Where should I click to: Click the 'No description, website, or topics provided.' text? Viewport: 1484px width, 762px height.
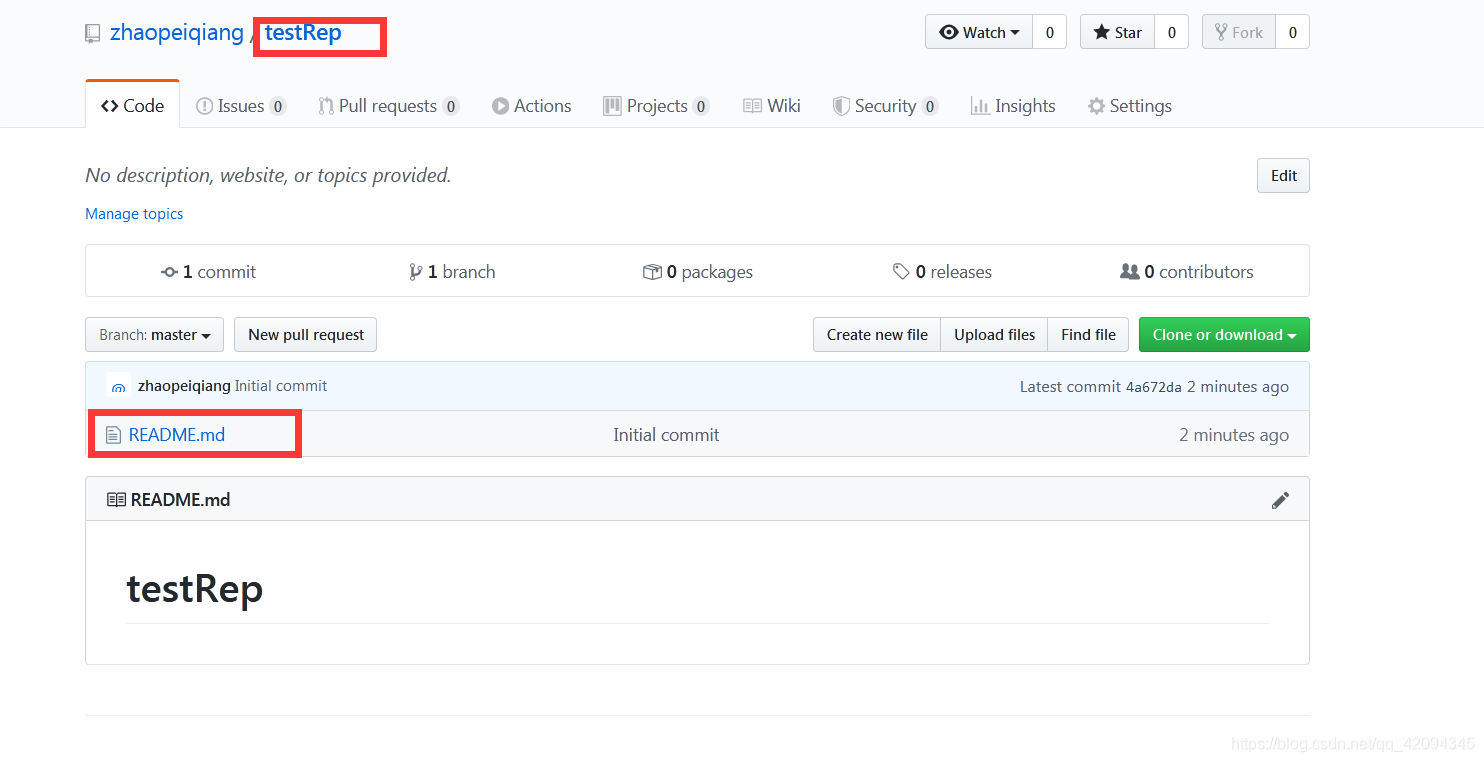click(x=268, y=176)
